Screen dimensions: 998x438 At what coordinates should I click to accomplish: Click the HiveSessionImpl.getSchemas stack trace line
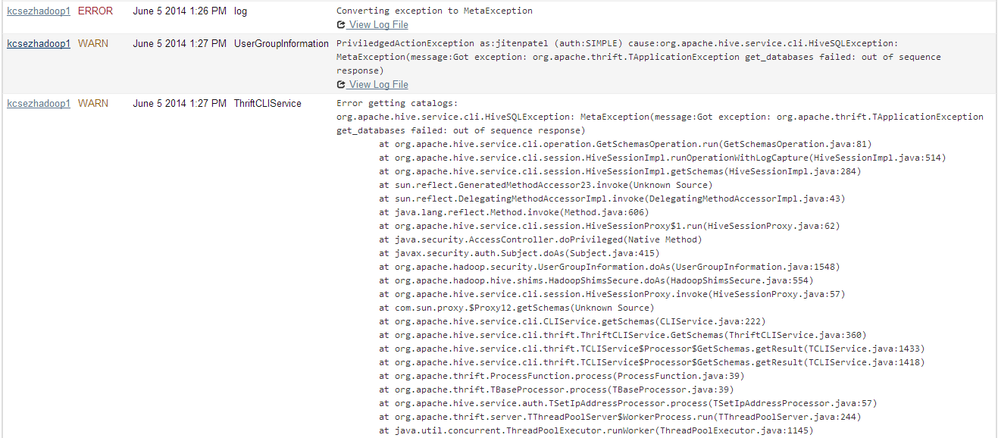(619, 171)
